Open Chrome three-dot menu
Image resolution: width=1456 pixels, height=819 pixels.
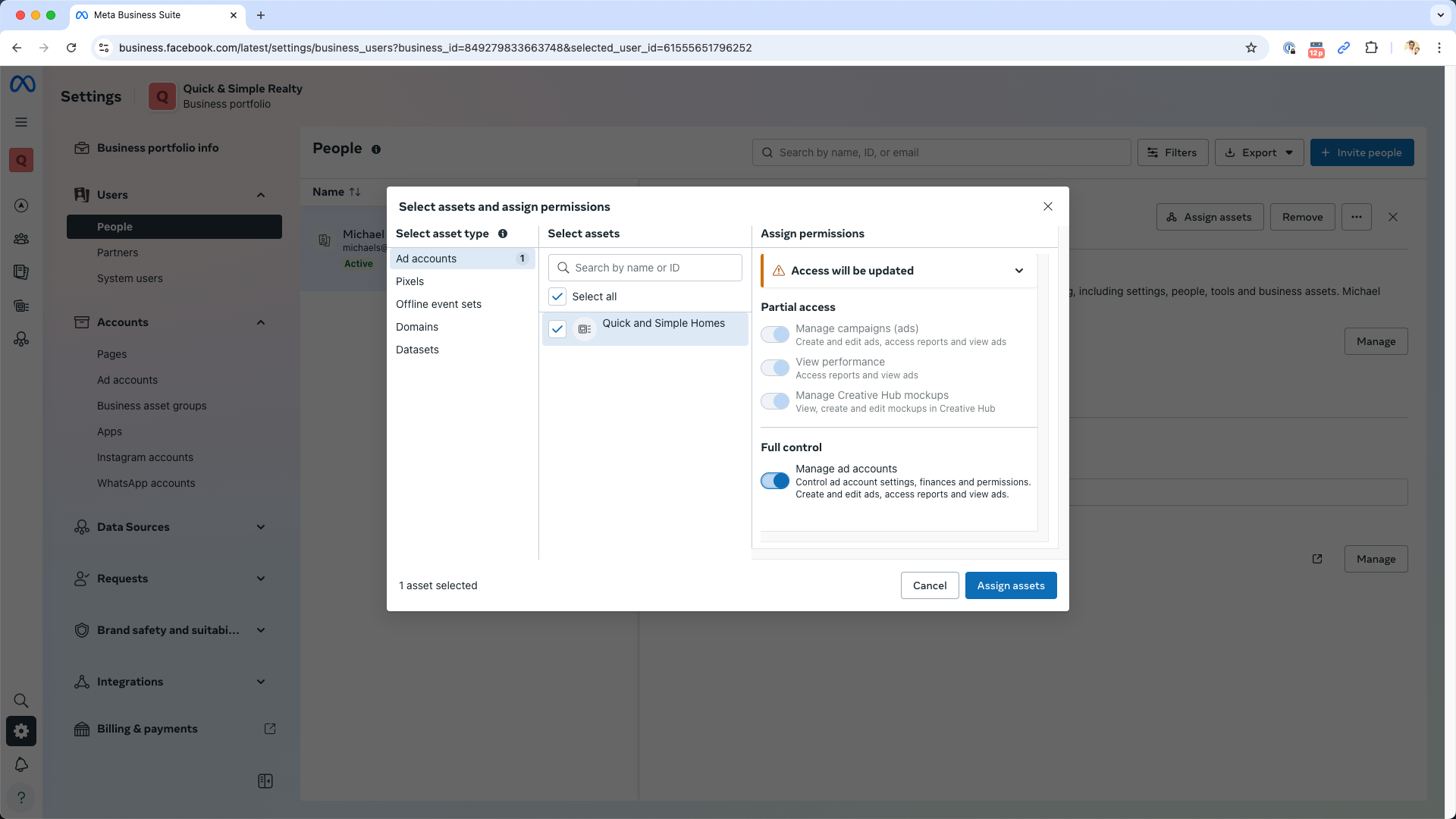click(x=1439, y=48)
